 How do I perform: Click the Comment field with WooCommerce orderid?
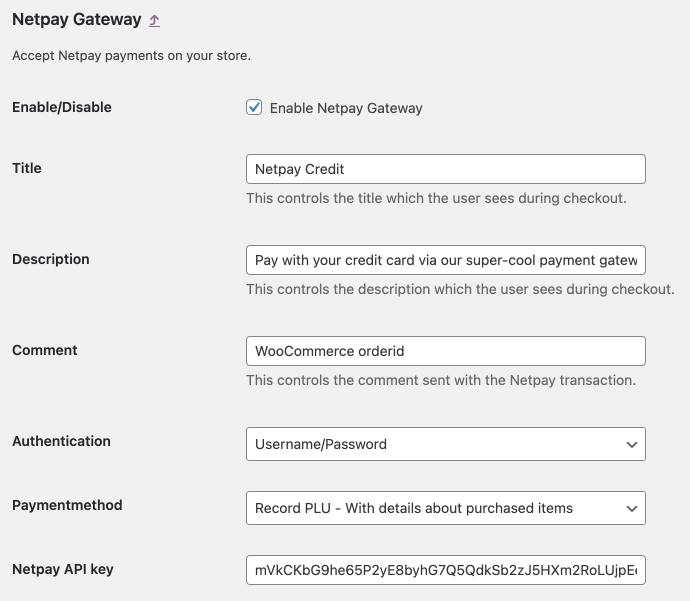[446, 351]
